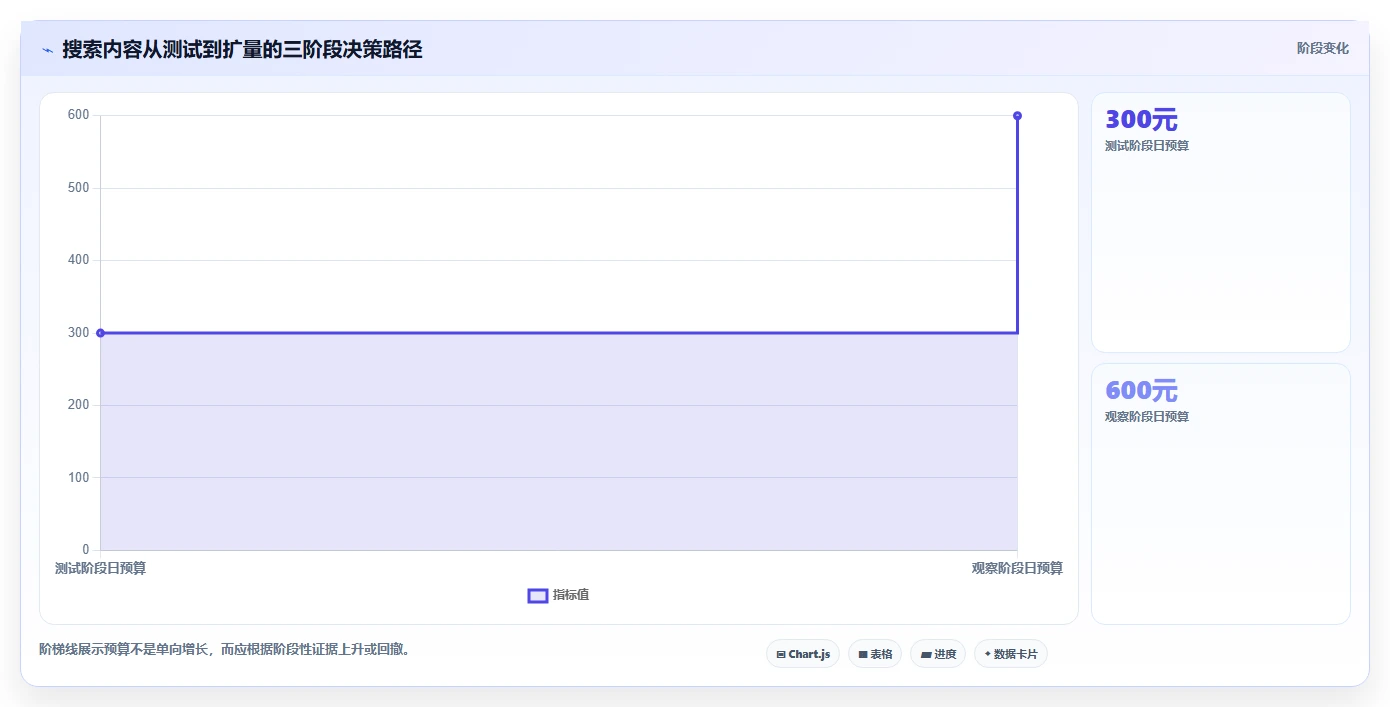1390x707 pixels.
Task: Click y-axis tick label 600
Action: click(x=79, y=115)
